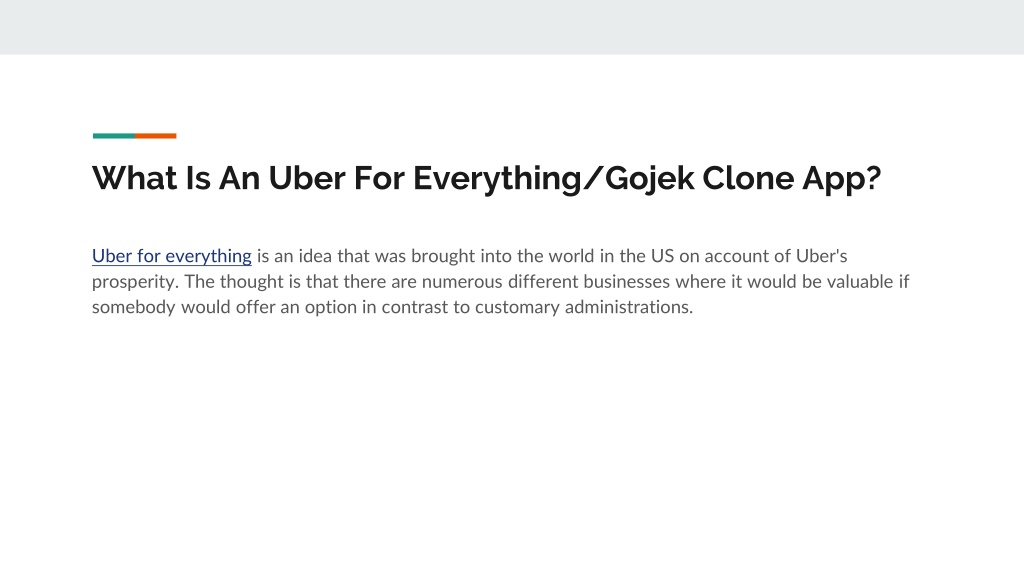This screenshot has height=576, width=1024.
Task: Click the abbreviation 'US' in body text
Action: pos(662,256)
